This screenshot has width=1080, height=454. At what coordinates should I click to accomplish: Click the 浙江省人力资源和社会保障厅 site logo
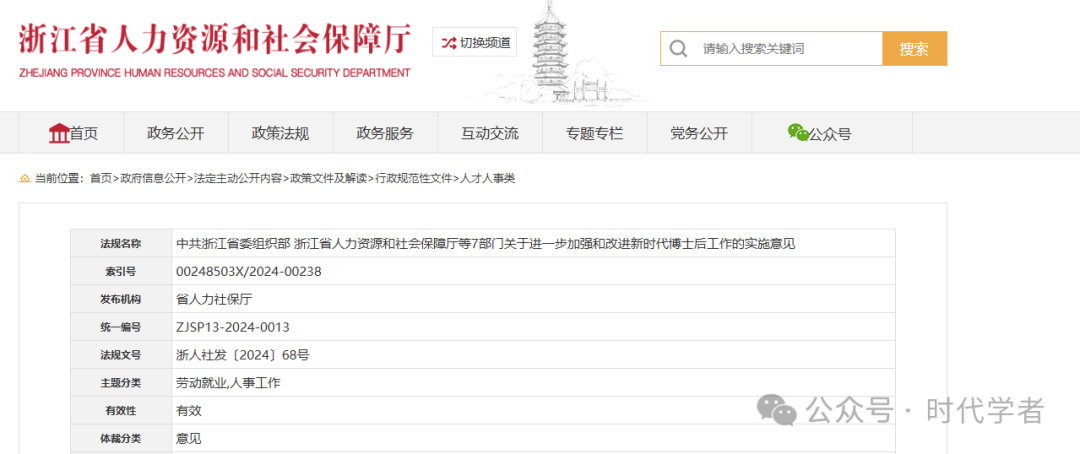214,50
